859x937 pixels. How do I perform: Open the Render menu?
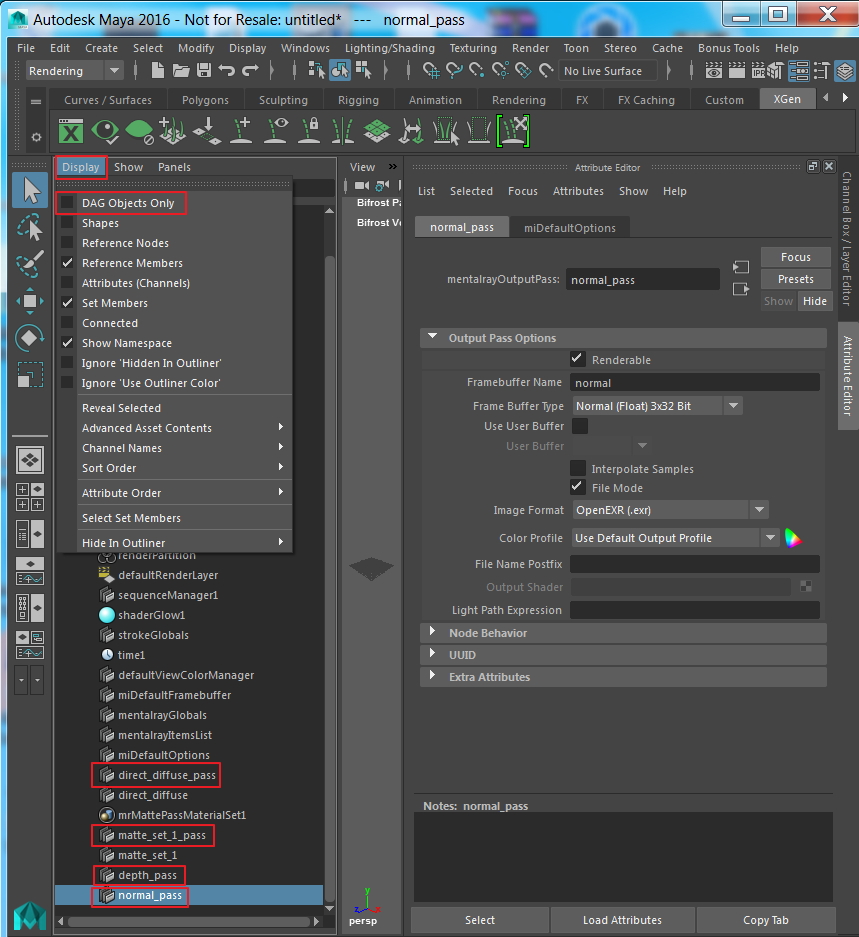pyautogui.click(x=530, y=47)
